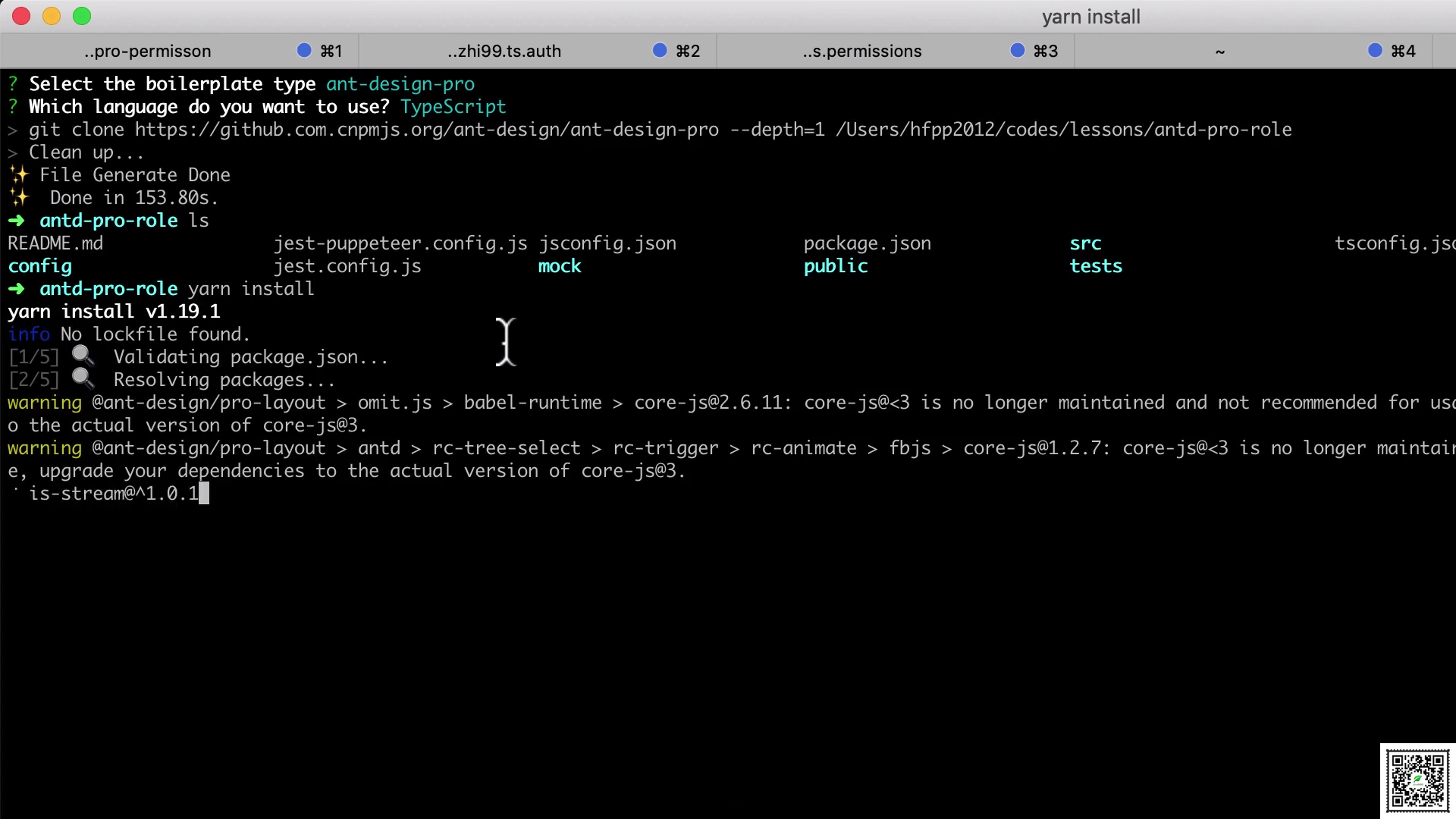1456x819 pixels.
Task: Click the yellow minimize window button
Action: click(52, 16)
